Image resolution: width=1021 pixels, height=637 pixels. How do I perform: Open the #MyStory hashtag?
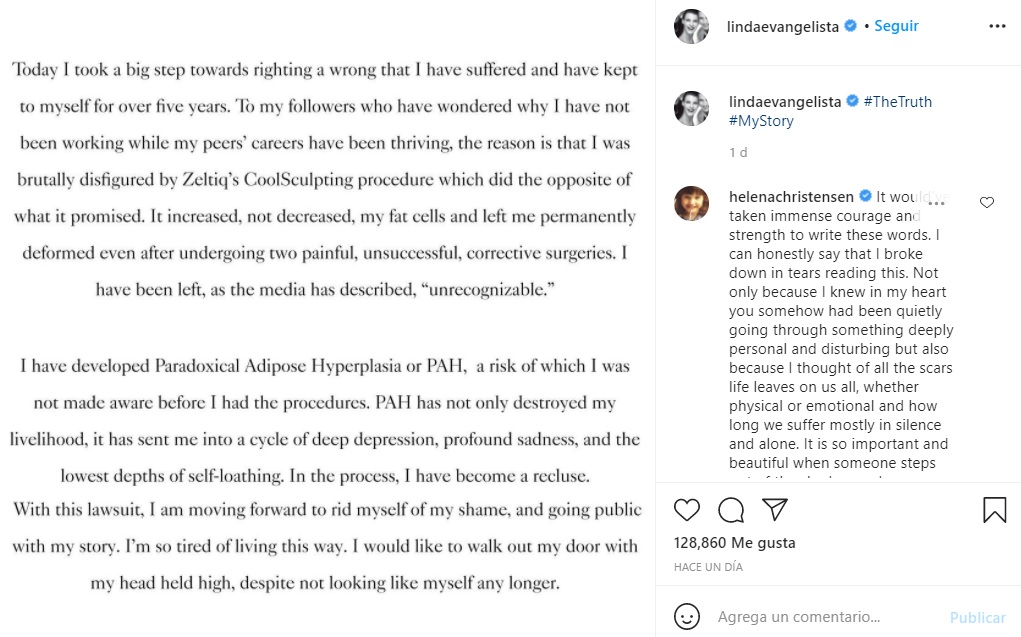click(x=761, y=121)
